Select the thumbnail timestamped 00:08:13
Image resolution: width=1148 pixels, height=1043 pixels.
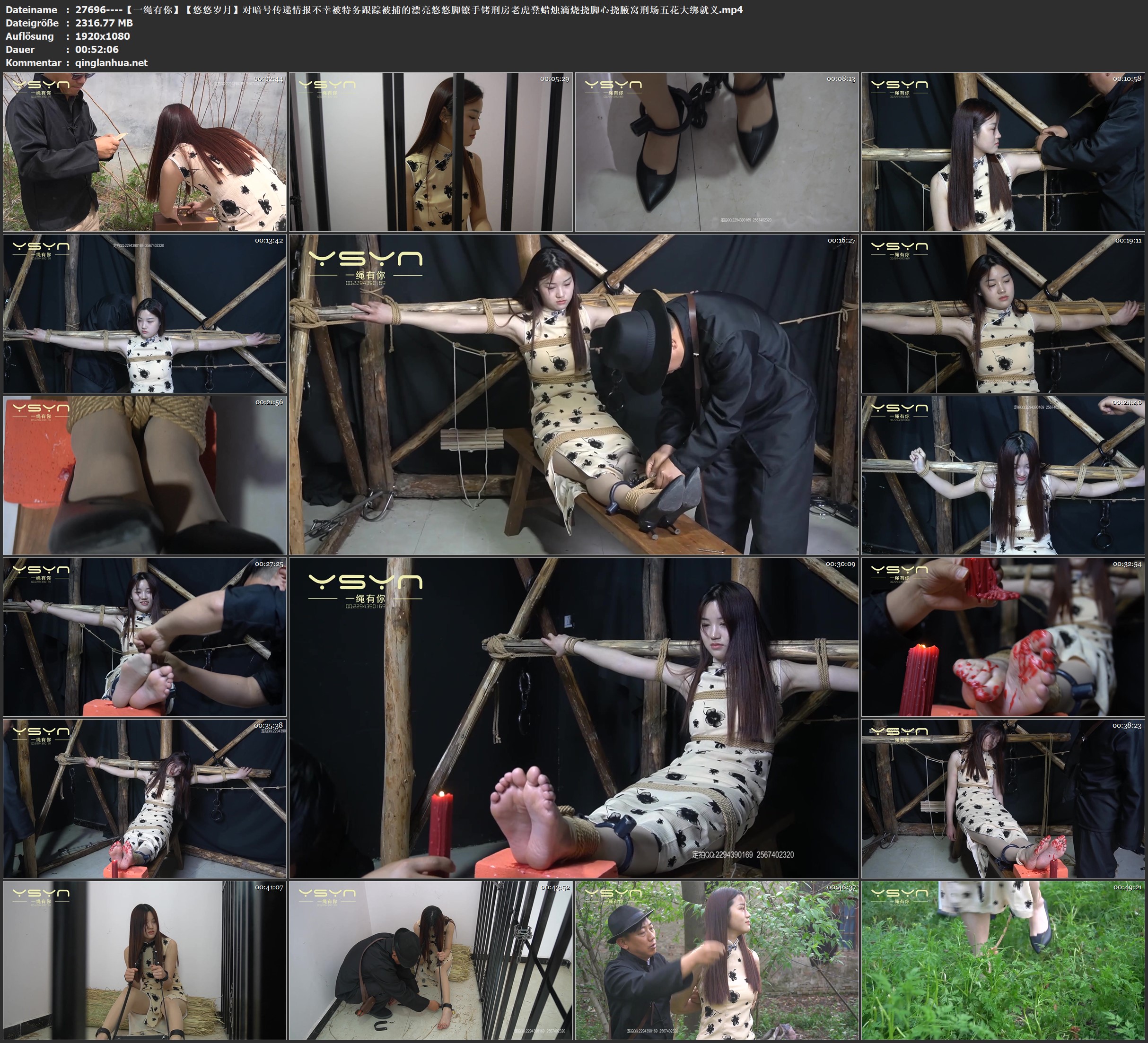pyautogui.click(x=716, y=151)
